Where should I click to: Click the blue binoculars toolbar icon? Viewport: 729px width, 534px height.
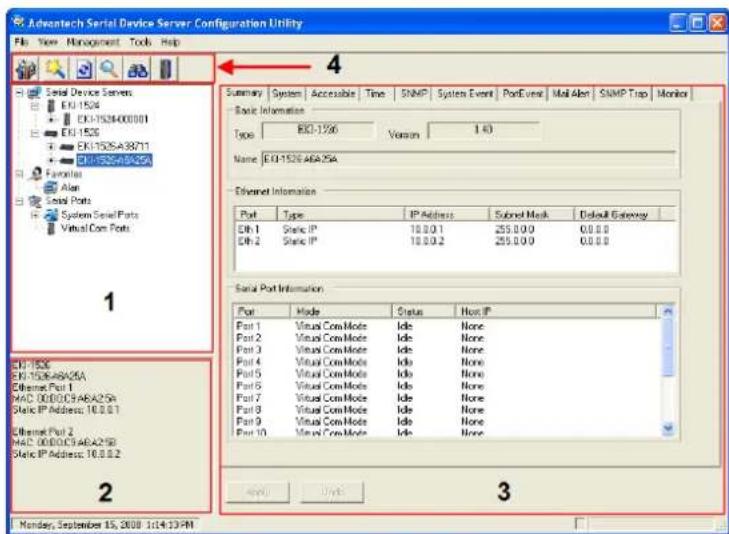[x=138, y=70]
